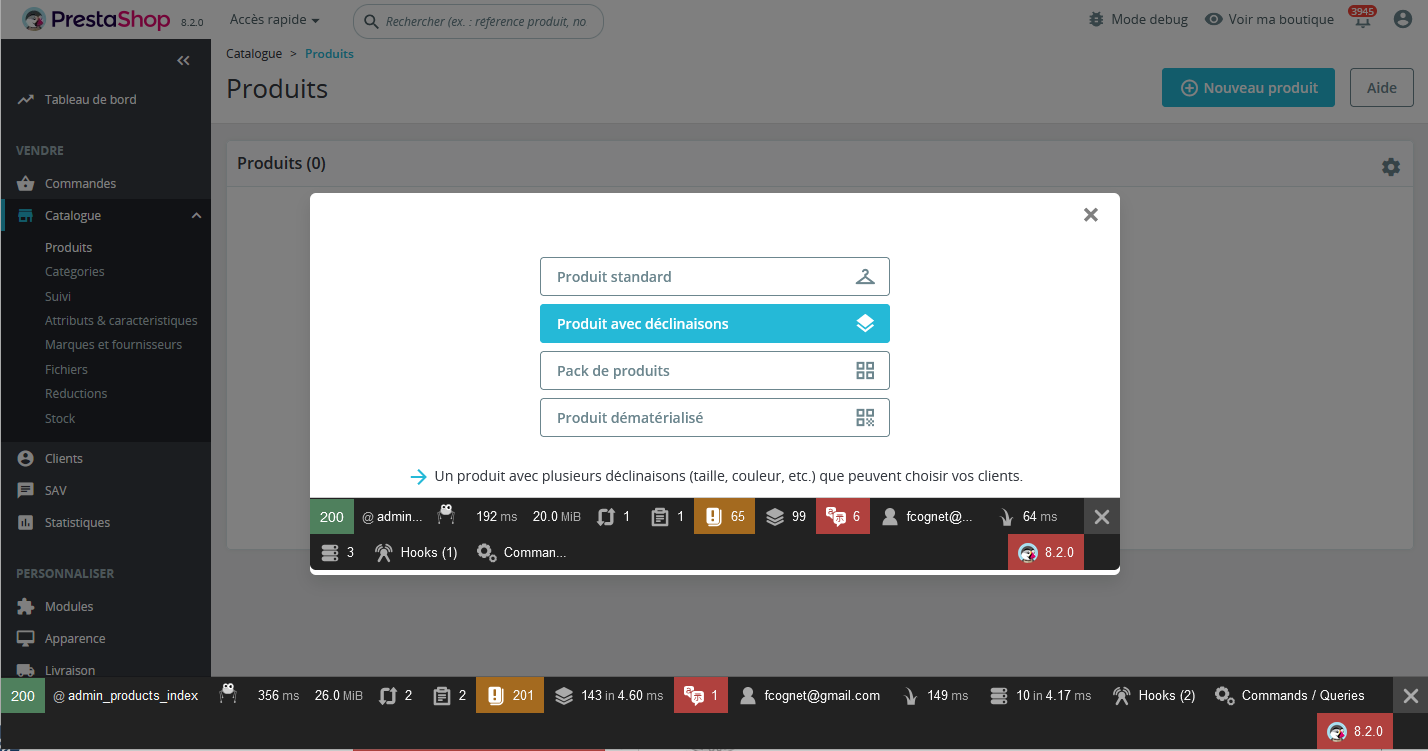Open Reductions submenu item
Screen dimensions: 1428x751
coord(76,393)
